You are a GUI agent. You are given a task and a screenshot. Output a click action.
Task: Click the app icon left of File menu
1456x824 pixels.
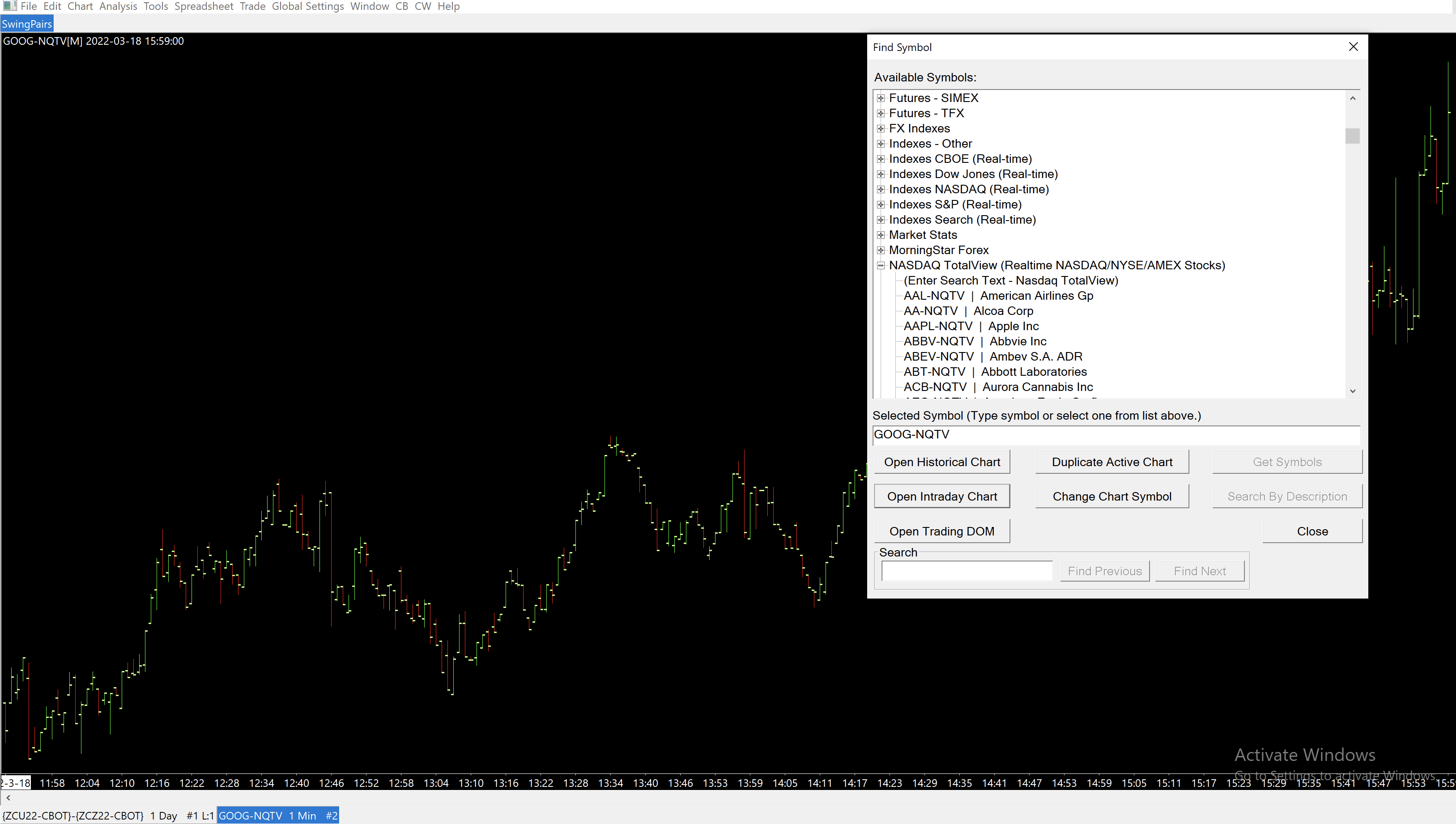pos(9,6)
